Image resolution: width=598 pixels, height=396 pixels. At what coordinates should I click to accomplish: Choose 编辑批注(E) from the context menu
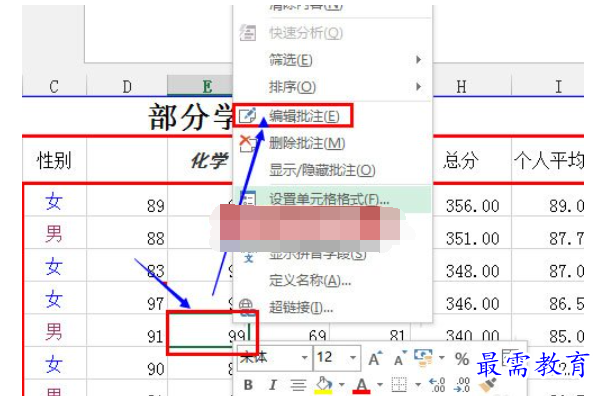tap(332, 116)
